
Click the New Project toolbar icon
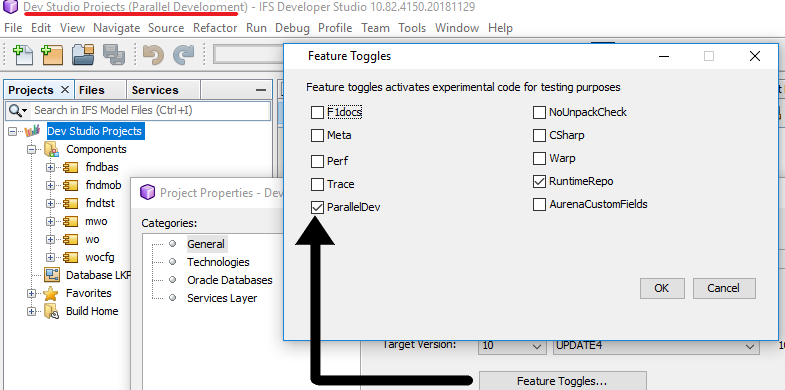pyautogui.click(x=52, y=55)
